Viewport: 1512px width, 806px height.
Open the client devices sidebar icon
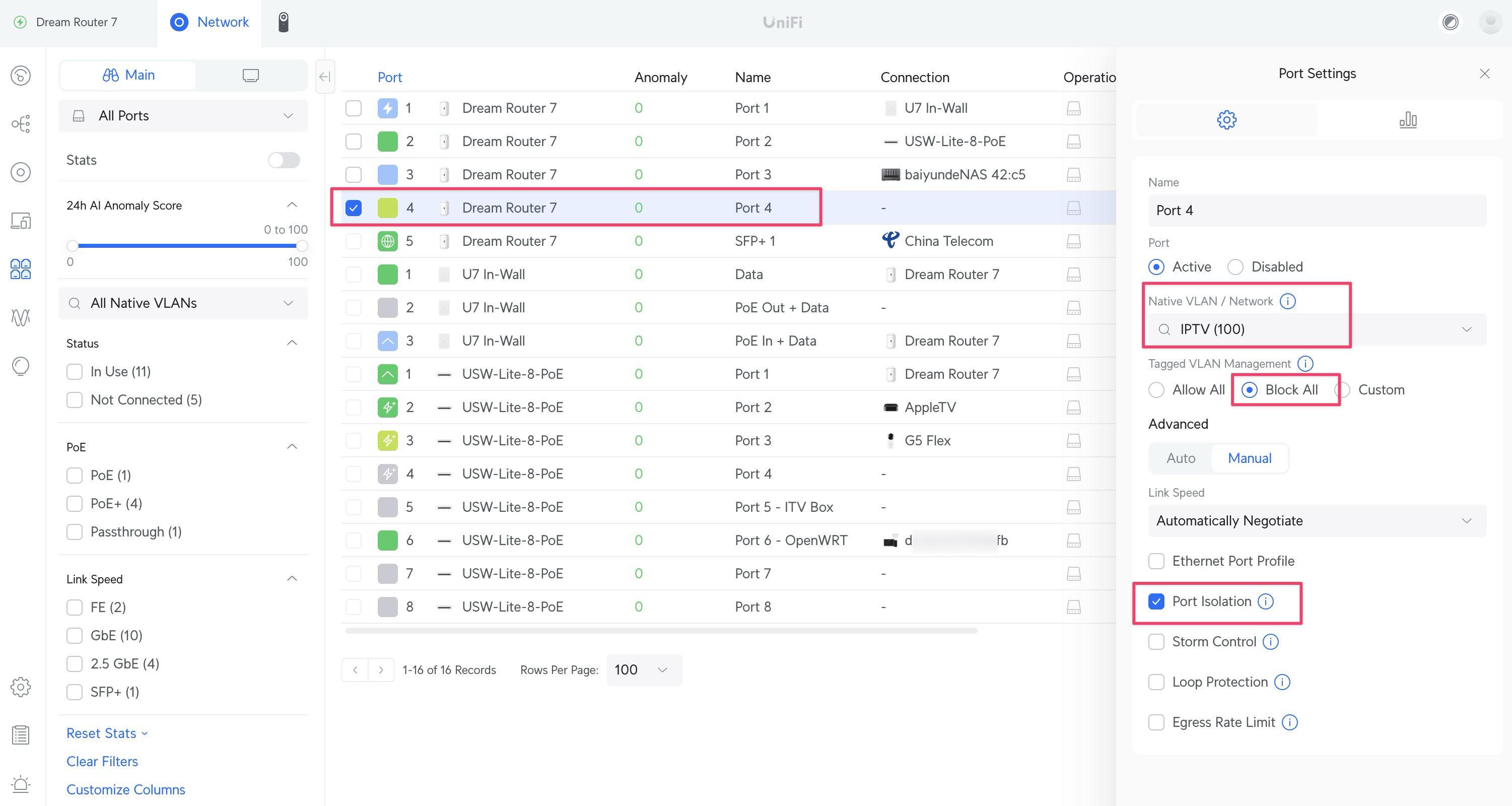(x=21, y=221)
